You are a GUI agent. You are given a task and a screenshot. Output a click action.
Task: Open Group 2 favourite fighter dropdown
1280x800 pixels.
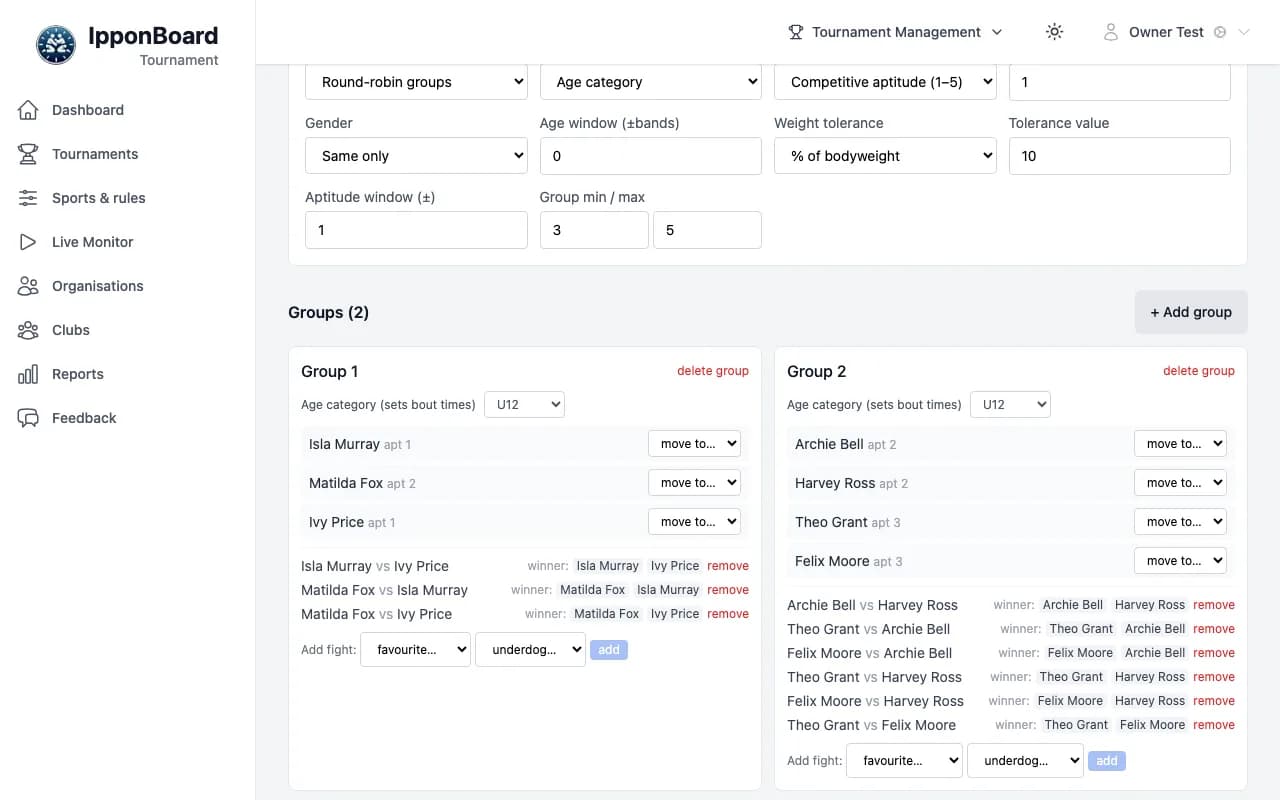point(904,761)
